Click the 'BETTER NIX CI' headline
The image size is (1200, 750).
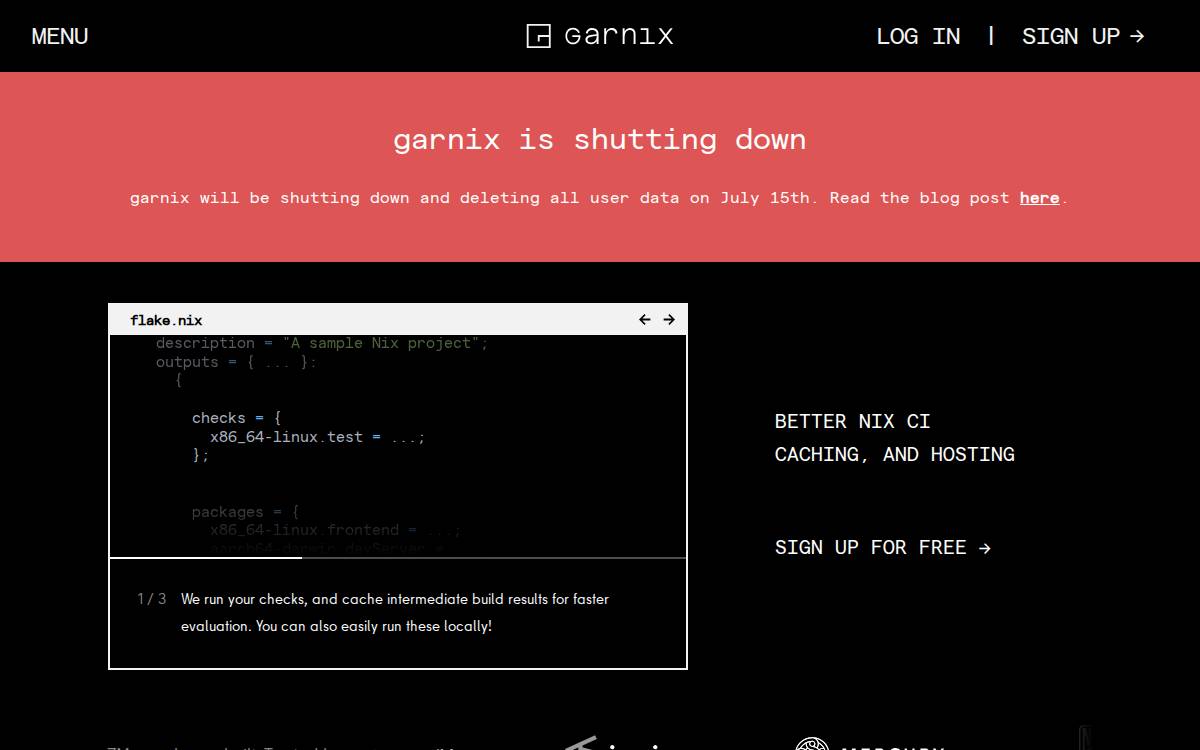click(x=853, y=421)
